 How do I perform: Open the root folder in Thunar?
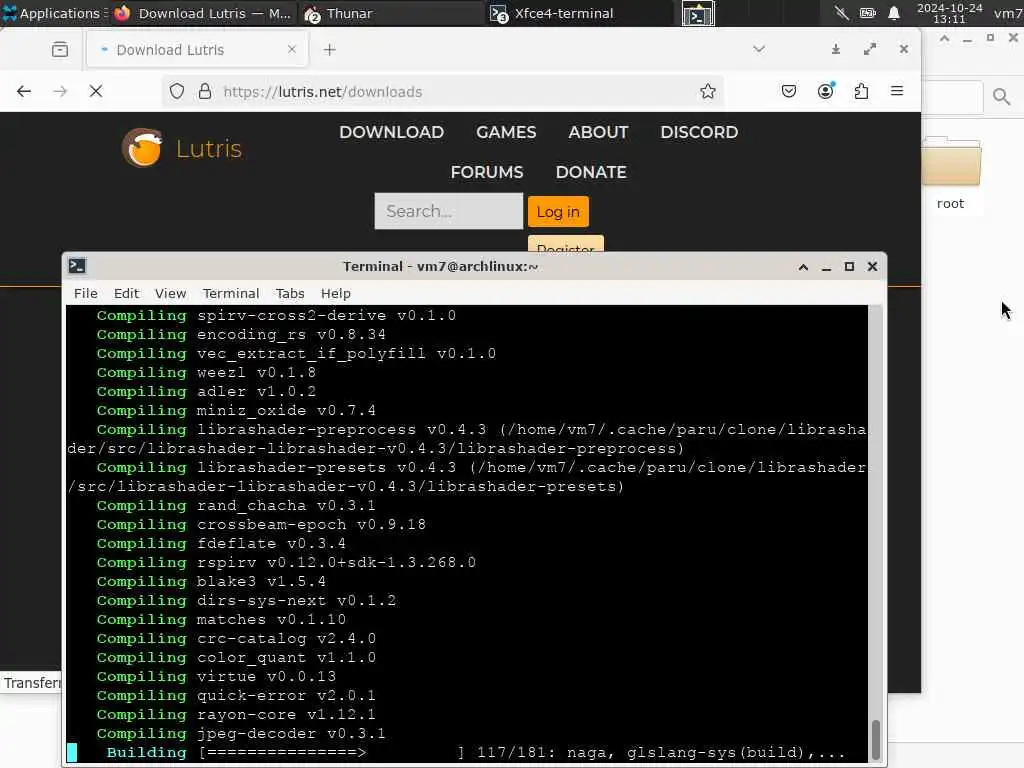(x=950, y=174)
